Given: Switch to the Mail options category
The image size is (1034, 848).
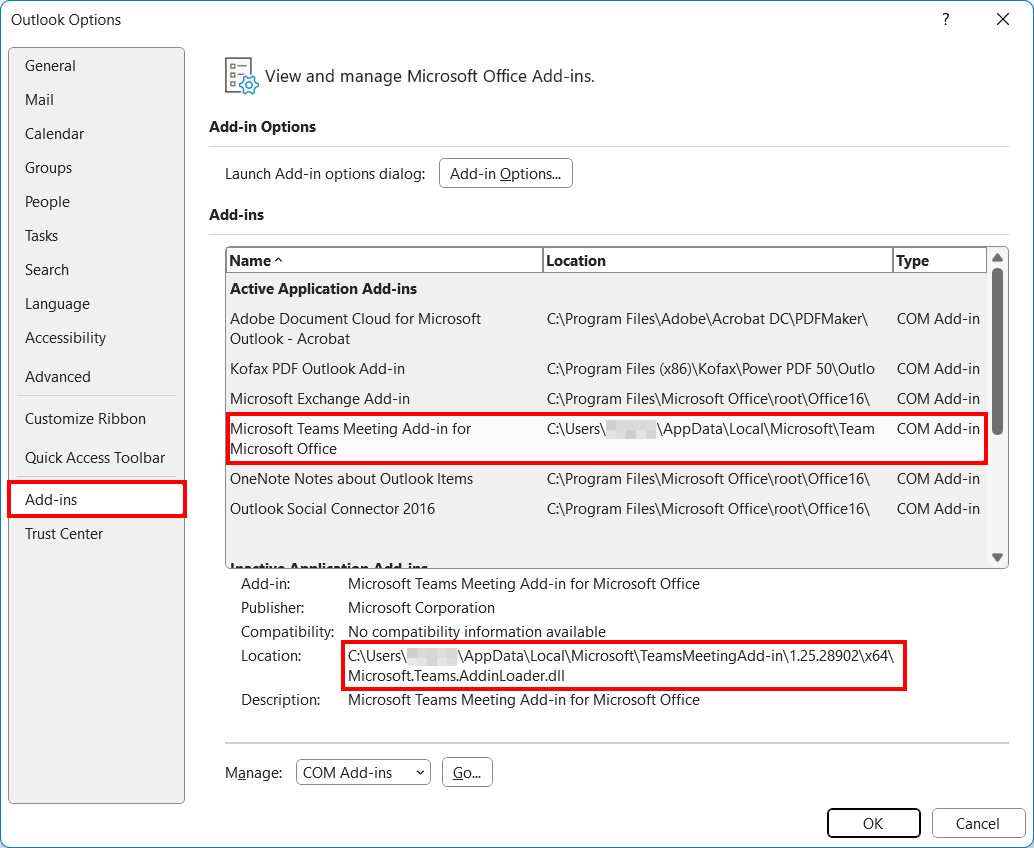Looking at the screenshot, I should coord(40,100).
